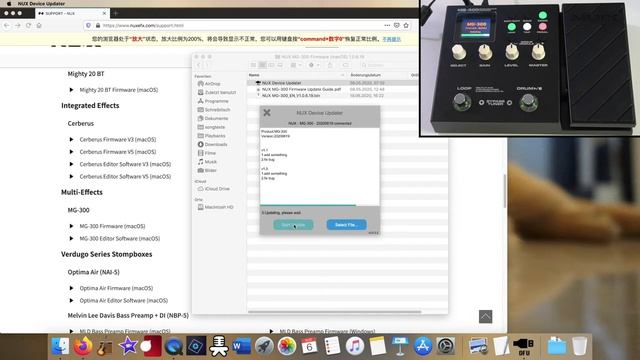
Task: Open the page actions three-dot menu
Action: (387, 25)
